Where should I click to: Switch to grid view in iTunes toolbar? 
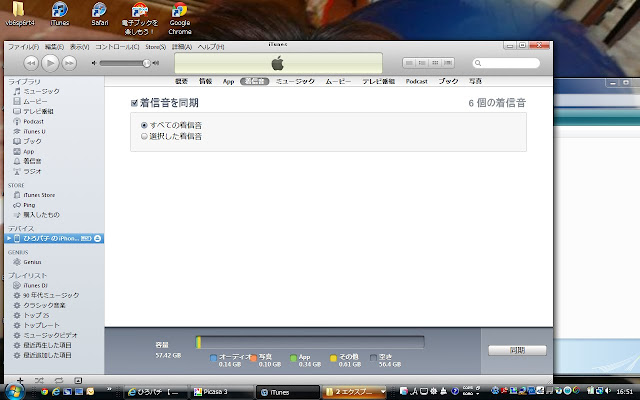click(435, 63)
